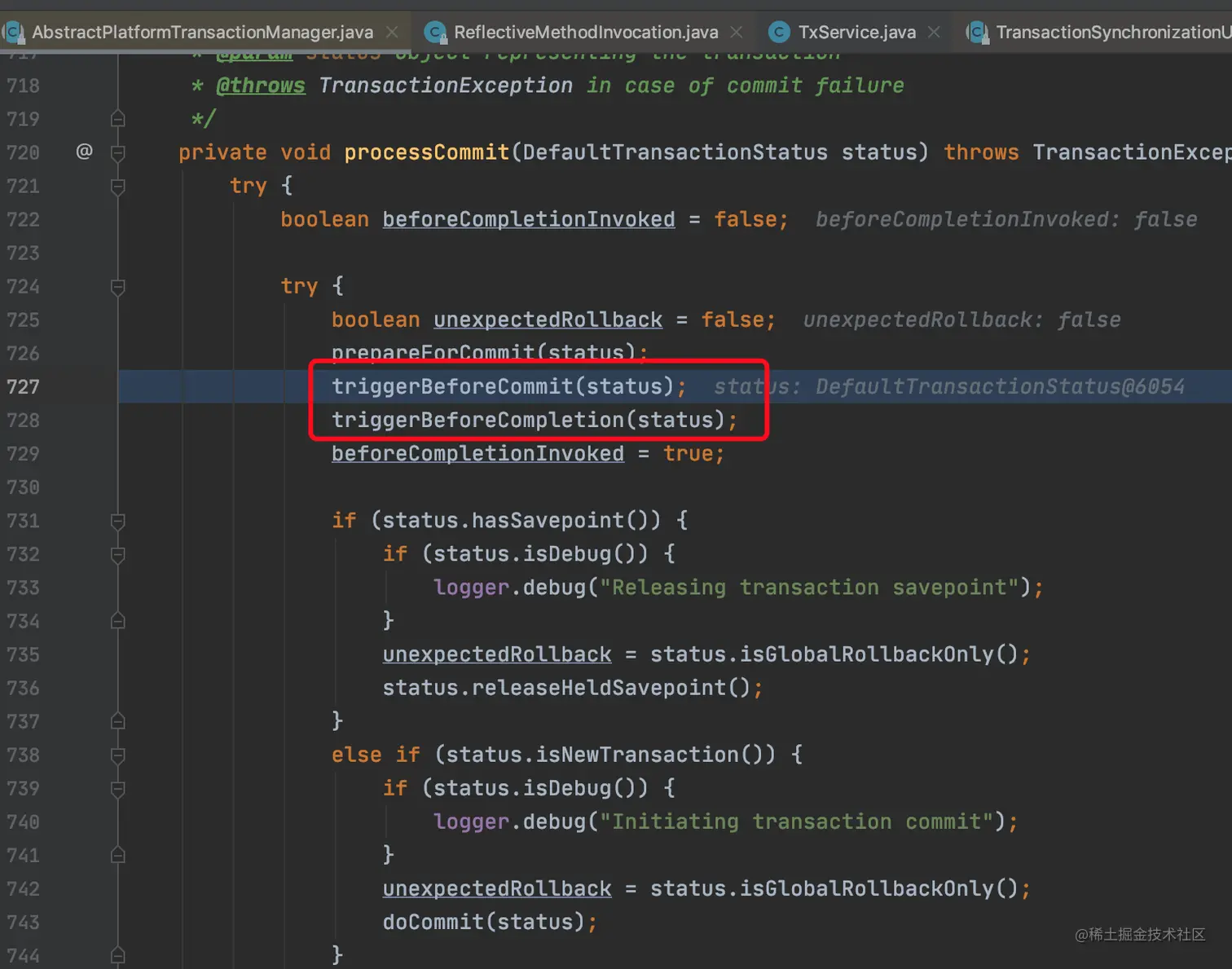The image size is (1232, 969).
Task: Click "TransactionException" in the Javadoc comment
Action: pyautogui.click(x=446, y=86)
